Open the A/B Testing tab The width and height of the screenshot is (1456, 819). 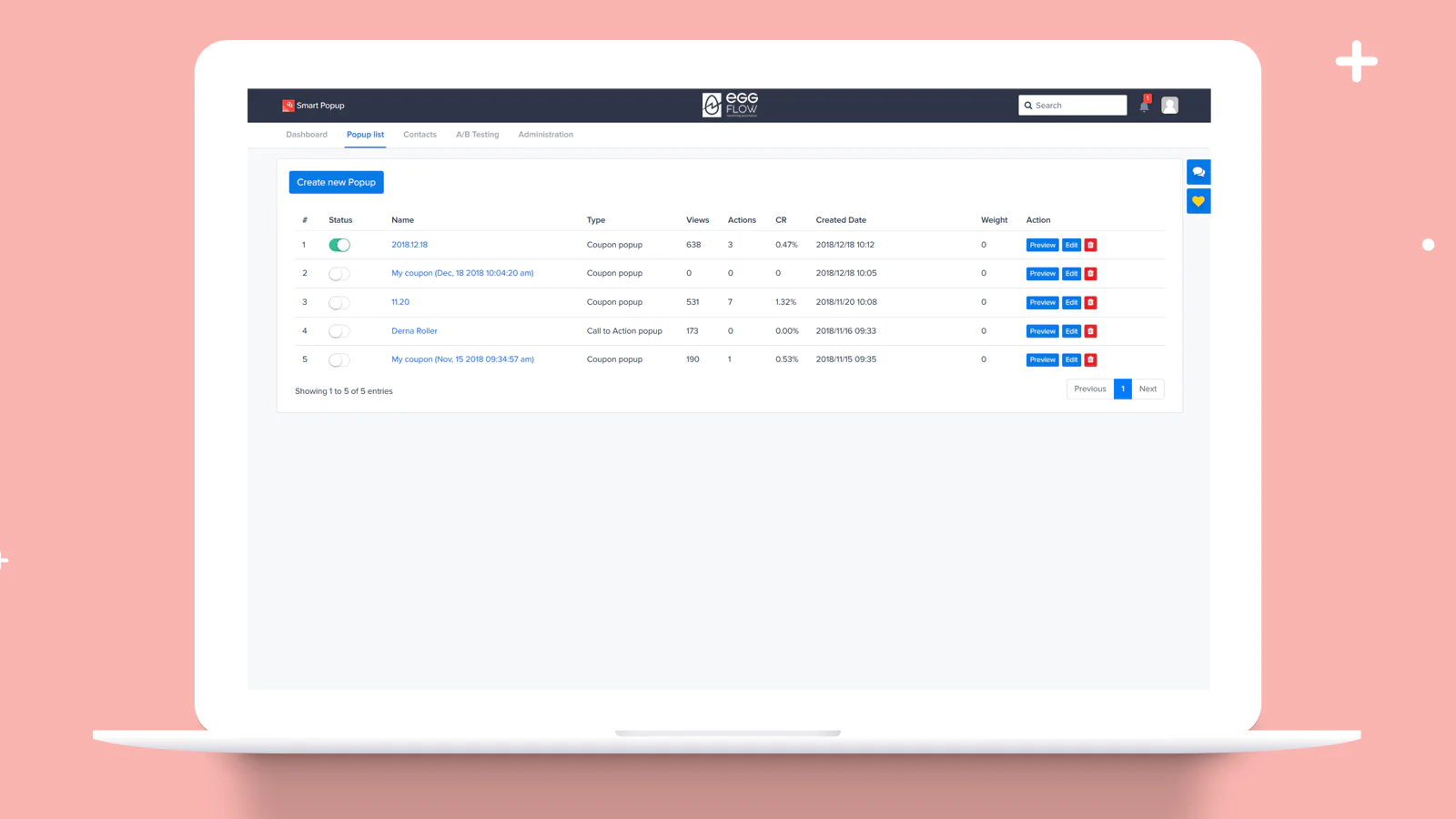477,135
